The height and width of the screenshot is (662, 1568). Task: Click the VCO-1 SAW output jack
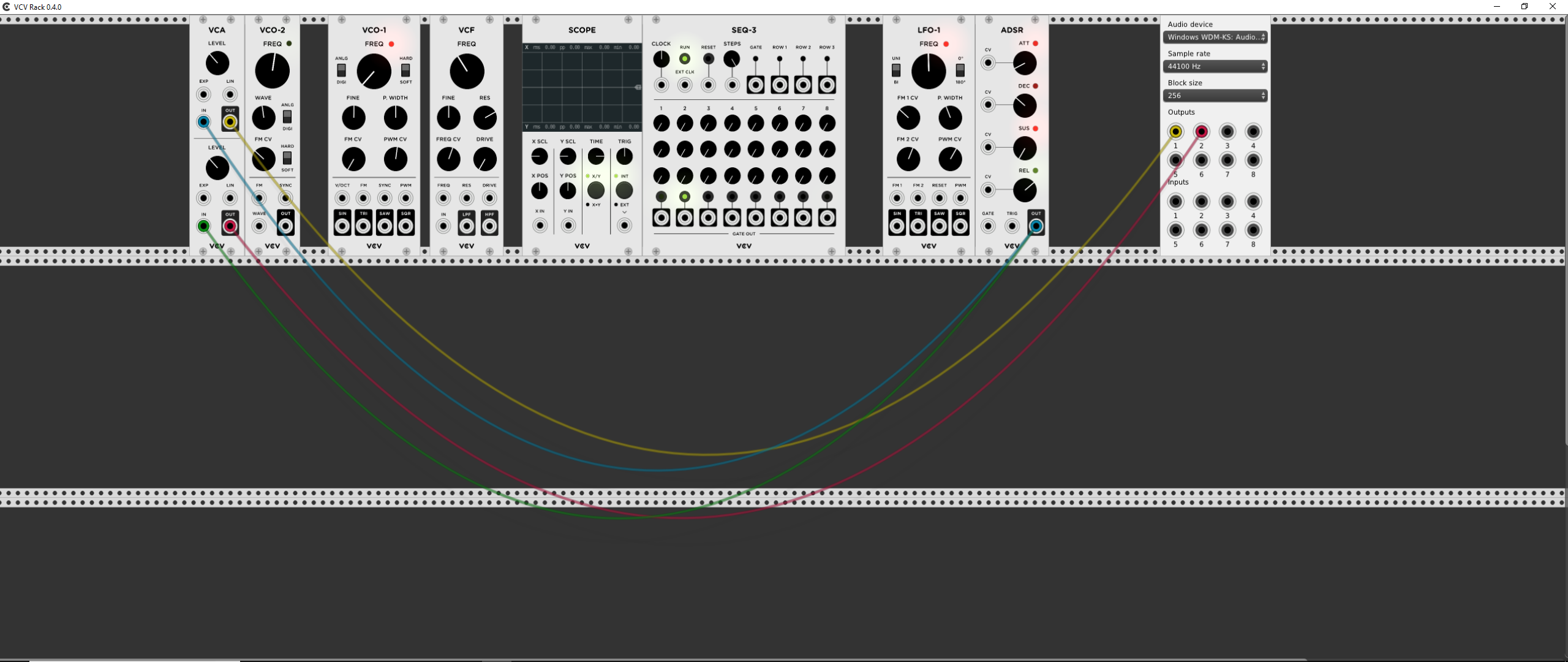click(385, 226)
